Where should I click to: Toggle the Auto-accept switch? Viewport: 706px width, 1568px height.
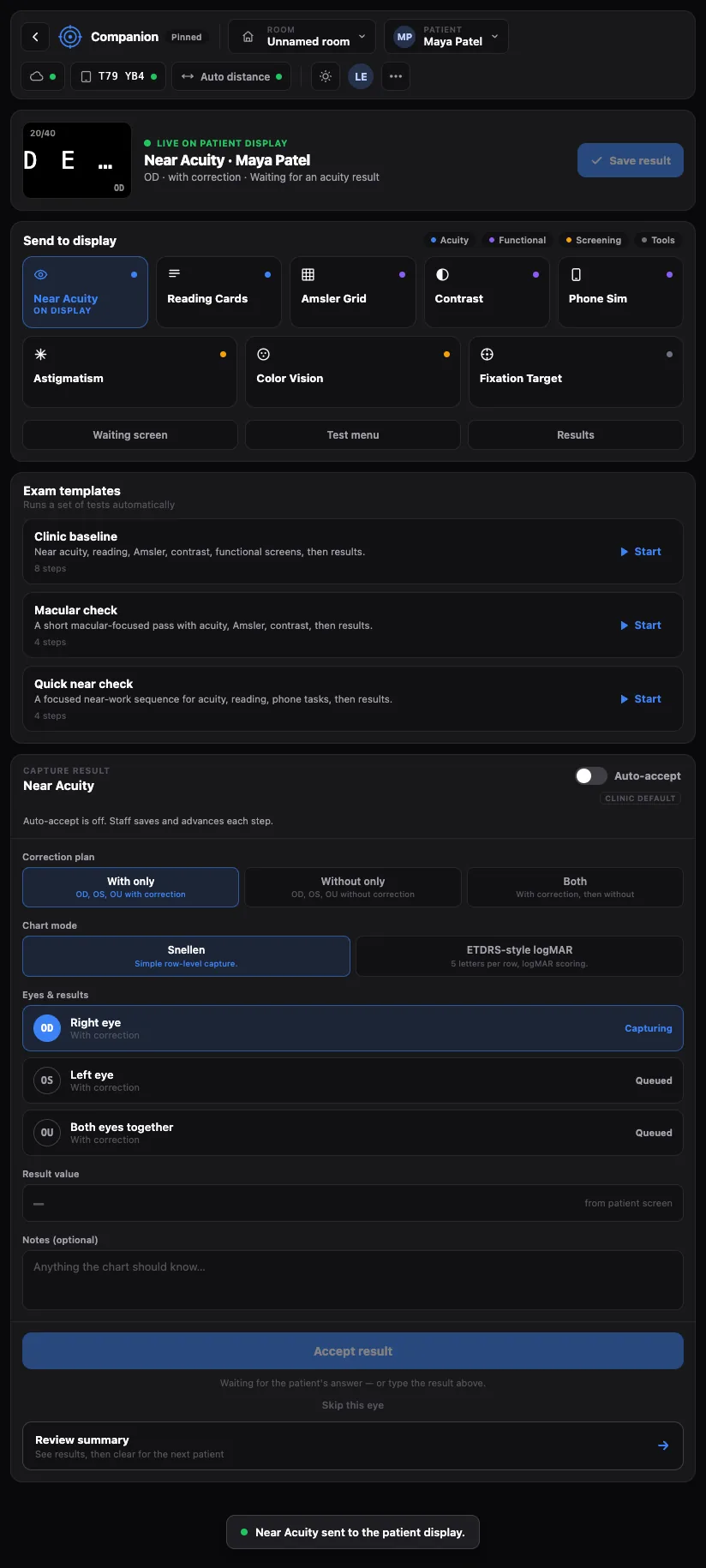pos(591,775)
